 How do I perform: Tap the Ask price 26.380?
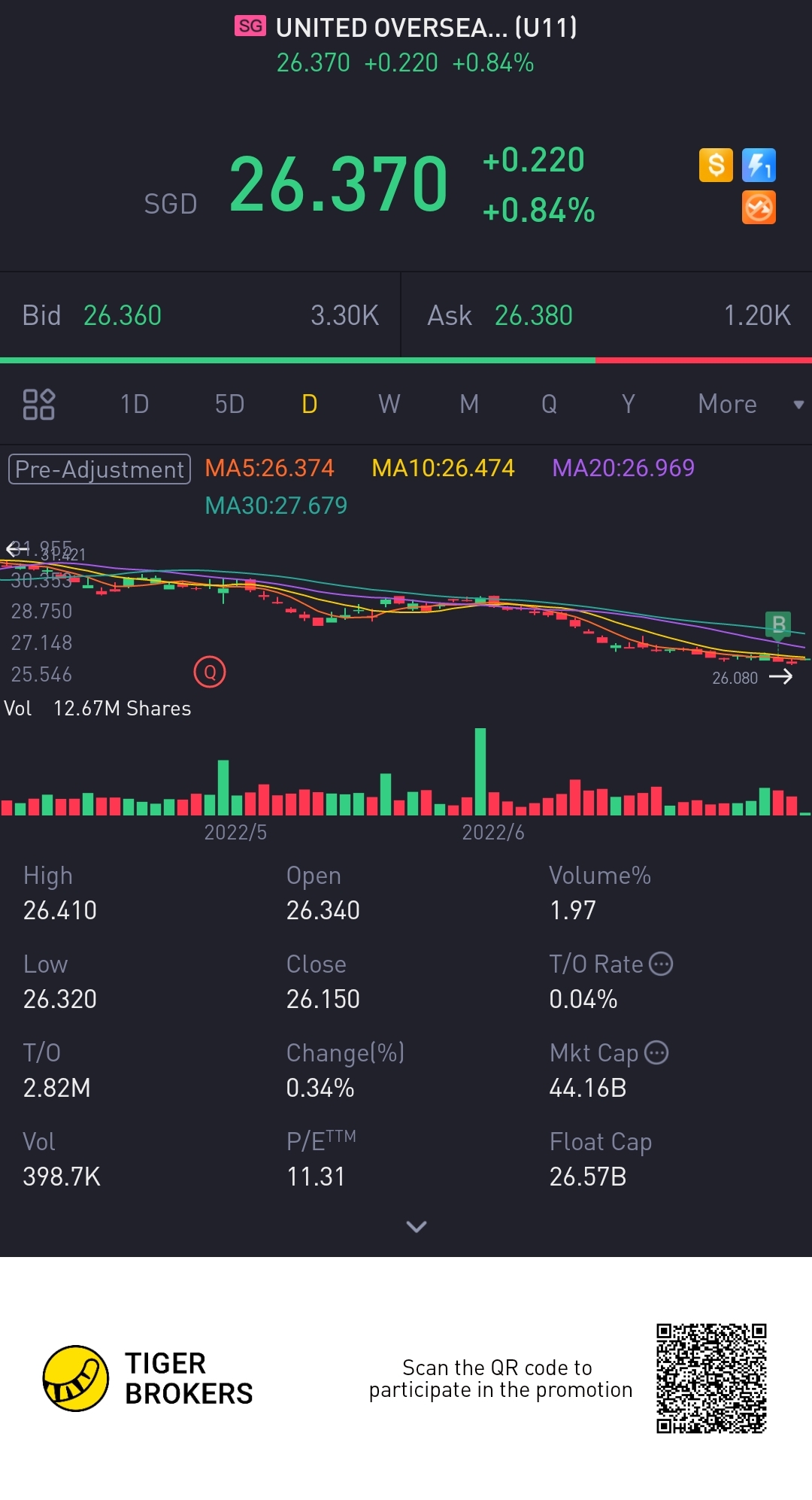(534, 315)
